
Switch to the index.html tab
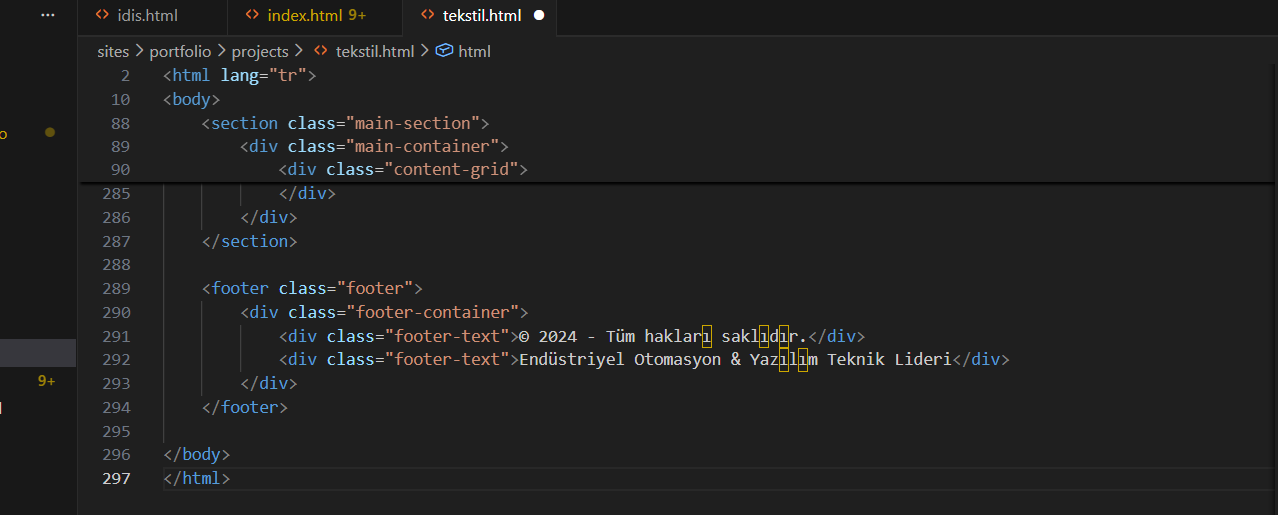pos(305,16)
